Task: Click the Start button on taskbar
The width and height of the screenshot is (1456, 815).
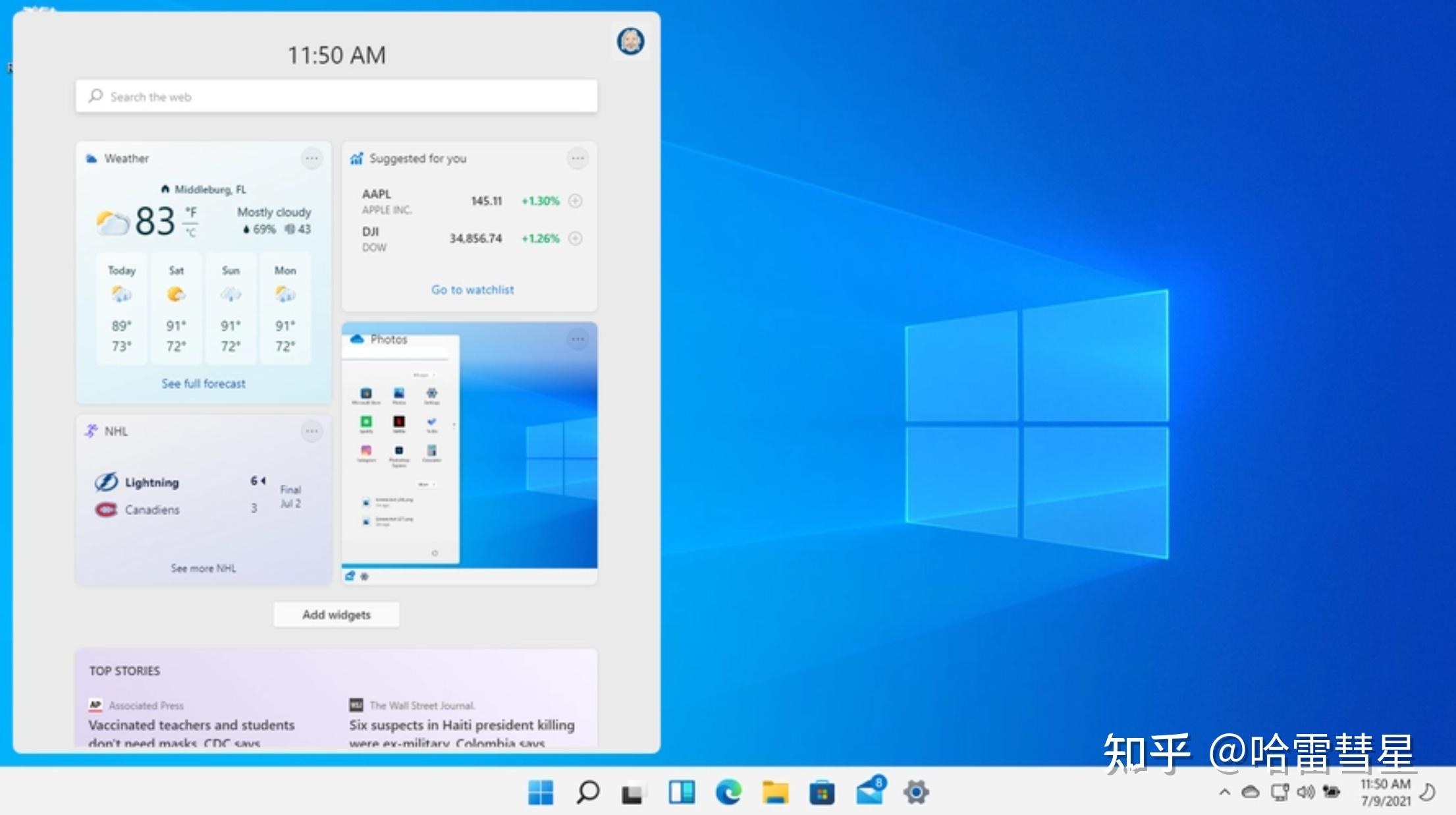Action: [x=541, y=792]
